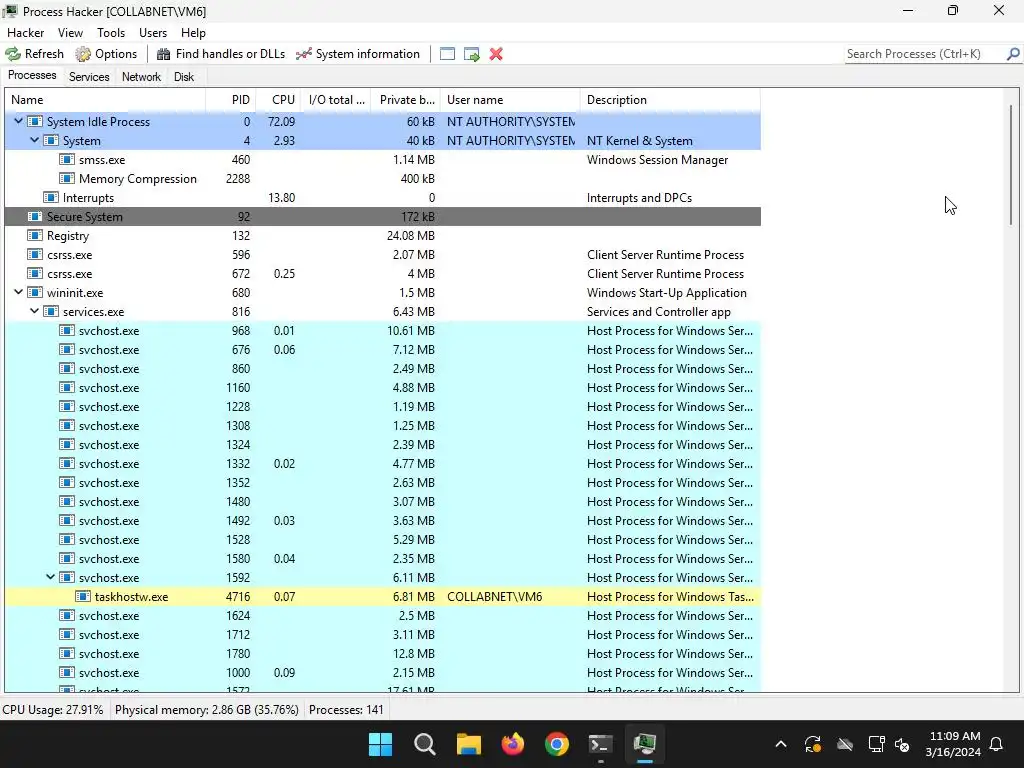Screen dimensions: 1024x768
Task: Switch to the Disk tab
Action: 184,76
